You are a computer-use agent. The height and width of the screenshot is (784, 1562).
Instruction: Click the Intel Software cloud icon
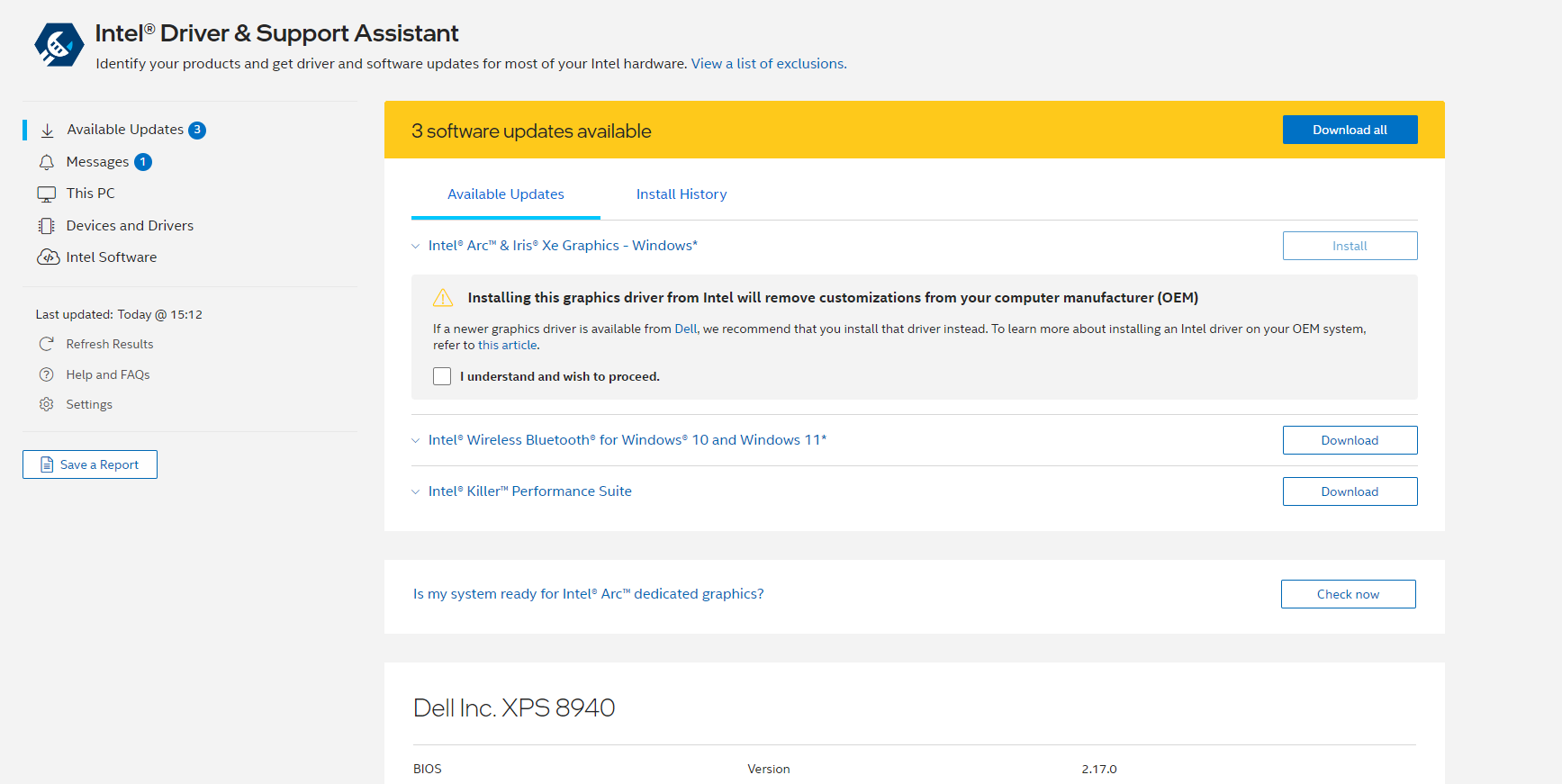tap(48, 257)
